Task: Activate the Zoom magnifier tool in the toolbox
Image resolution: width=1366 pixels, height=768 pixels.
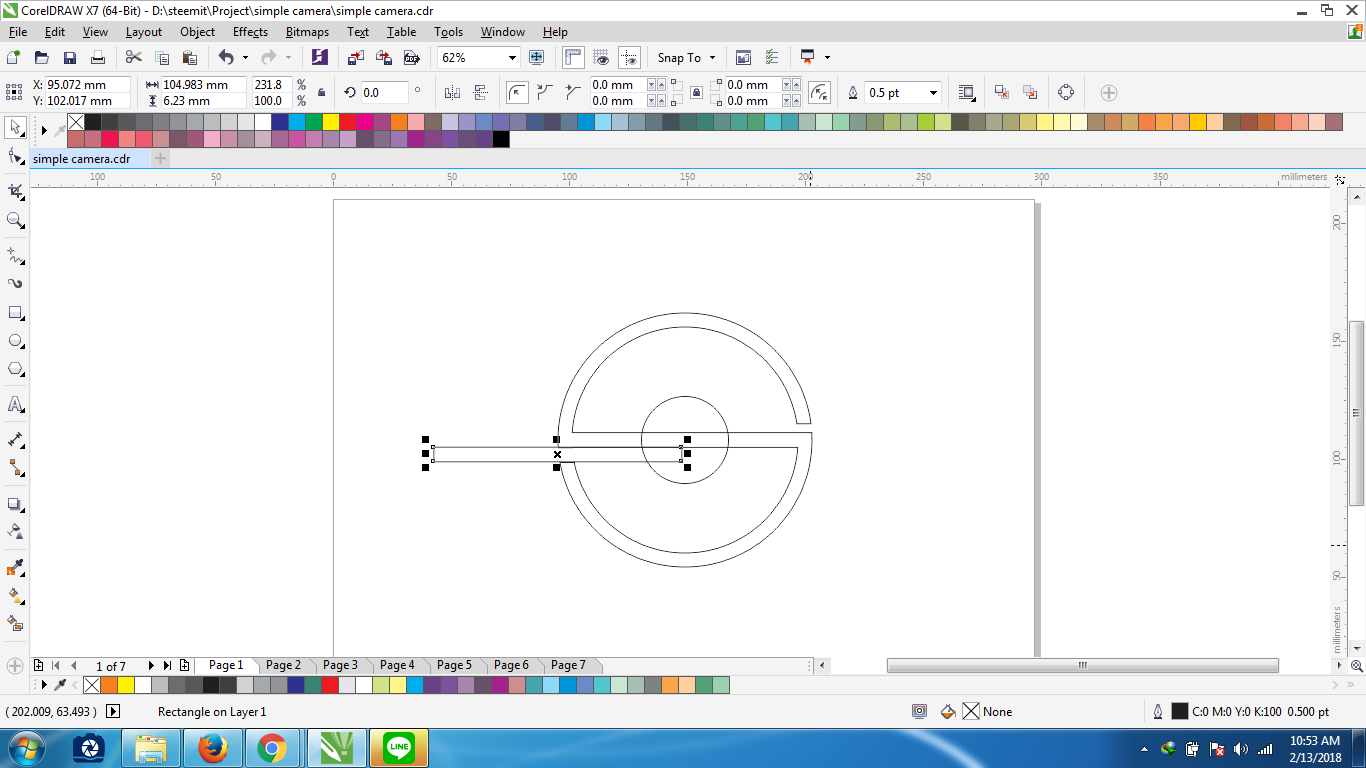Action: (x=15, y=220)
